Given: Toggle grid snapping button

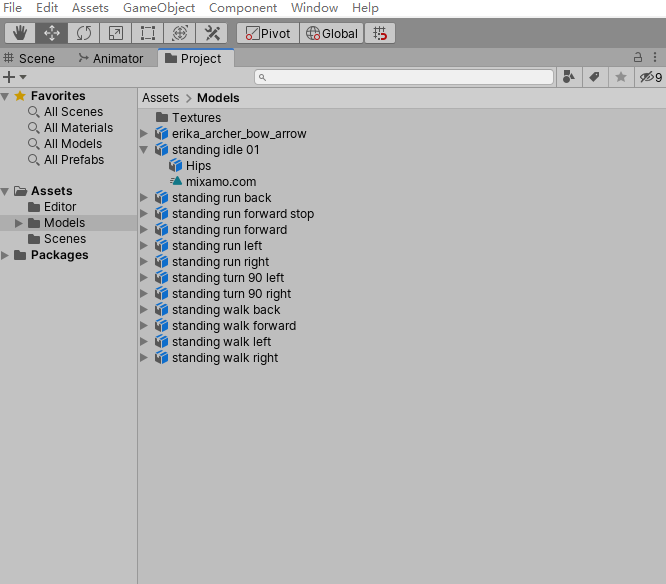Looking at the screenshot, I should pyautogui.click(x=380, y=33).
